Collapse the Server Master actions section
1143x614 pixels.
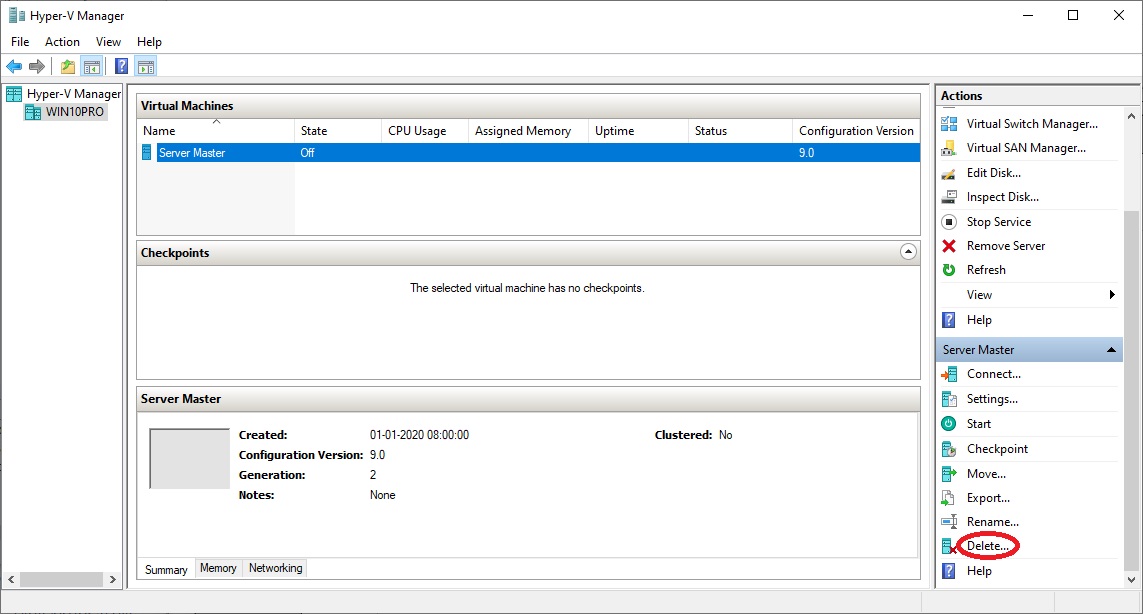pyautogui.click(x=1112, y=350)
